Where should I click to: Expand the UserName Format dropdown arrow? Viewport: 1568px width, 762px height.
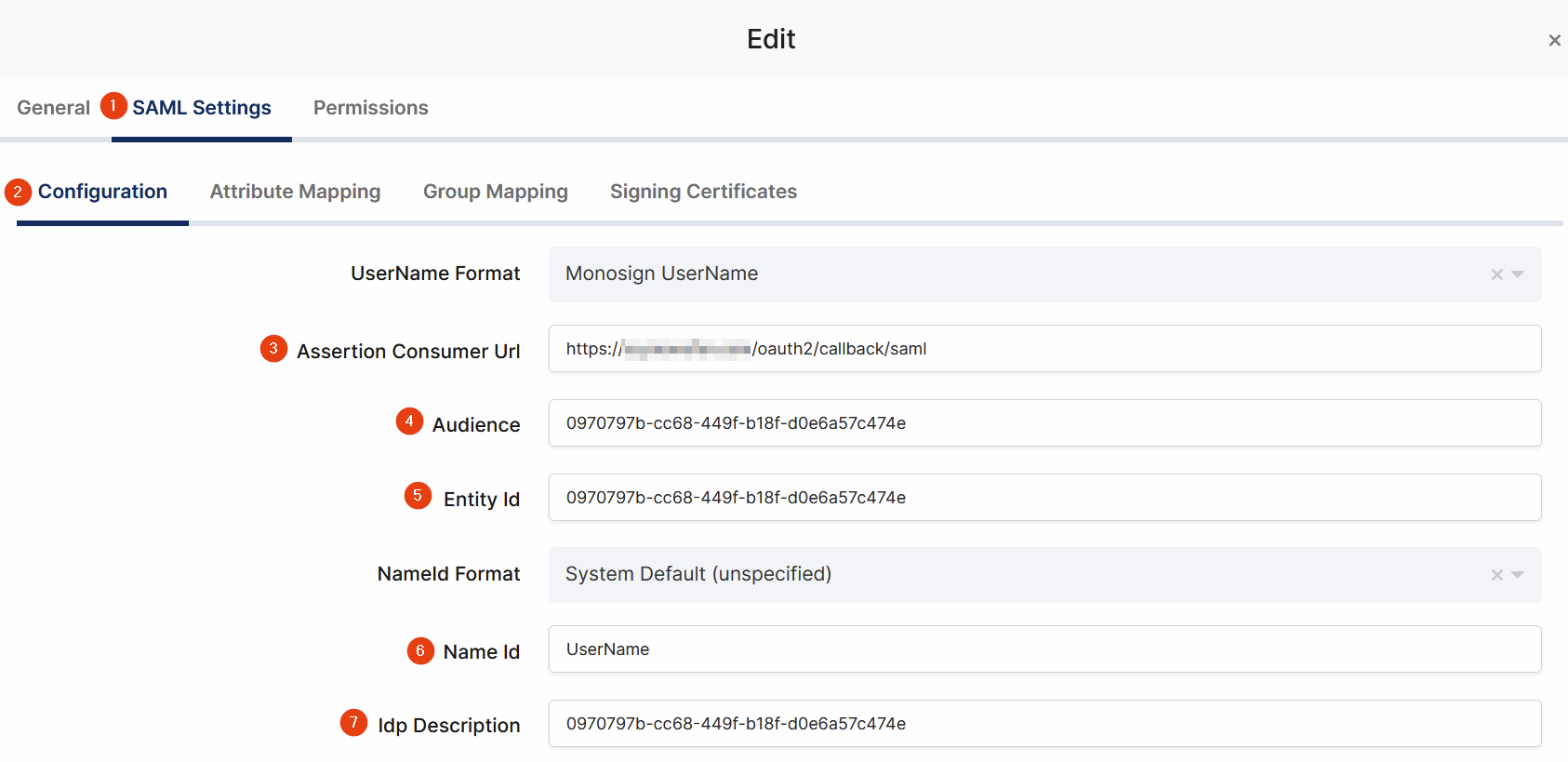point(1518,274)
